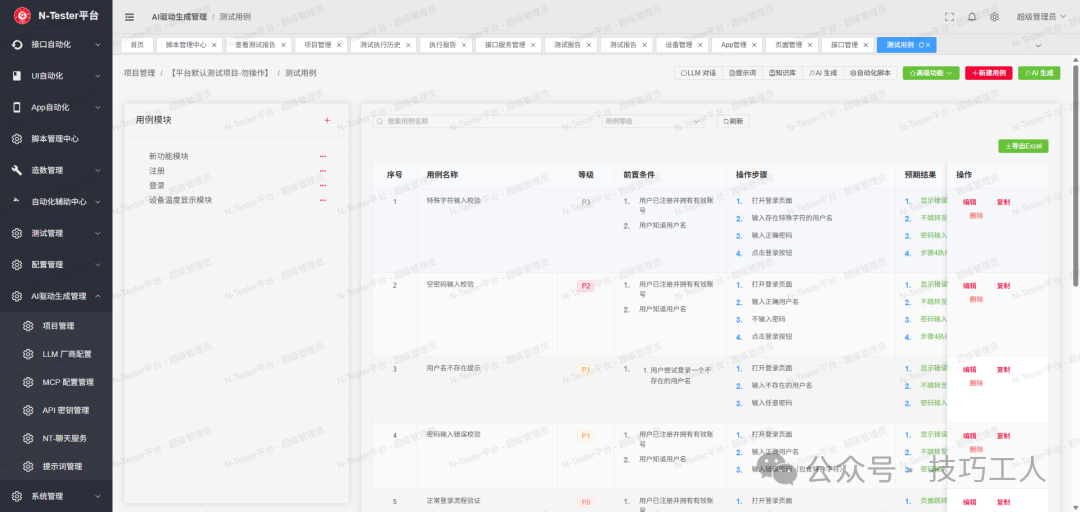Click the red 新建用例 button

click(x=988, y=72)
